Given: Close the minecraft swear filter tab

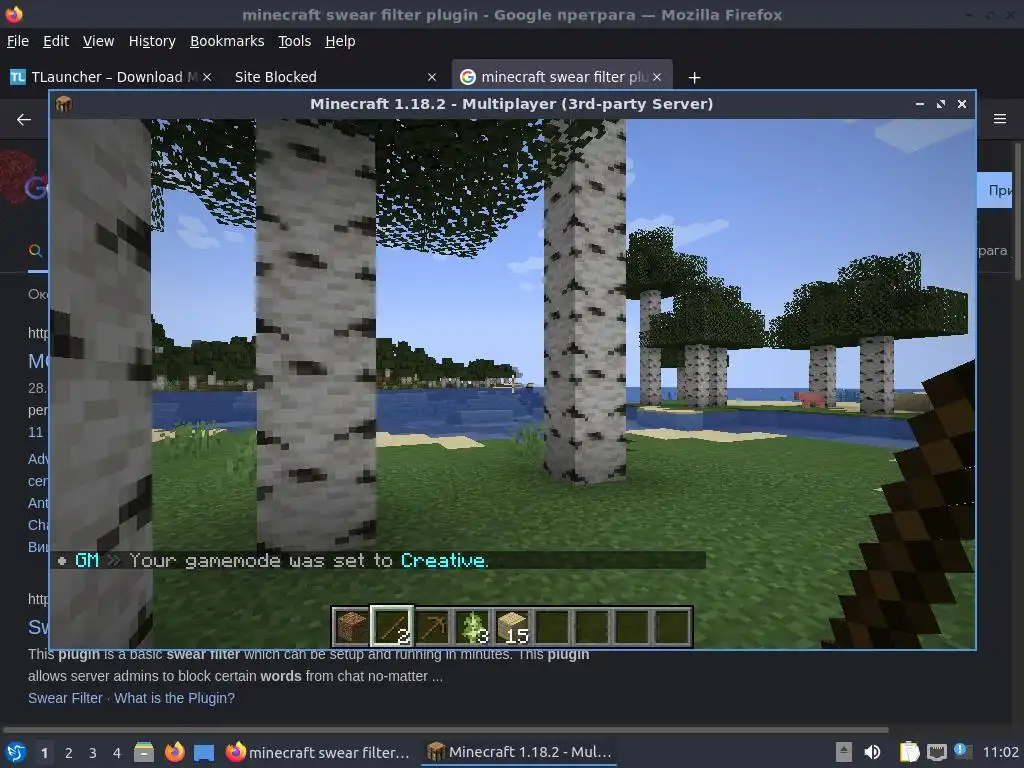Looking at the screenshot, I should click(657, 77).
